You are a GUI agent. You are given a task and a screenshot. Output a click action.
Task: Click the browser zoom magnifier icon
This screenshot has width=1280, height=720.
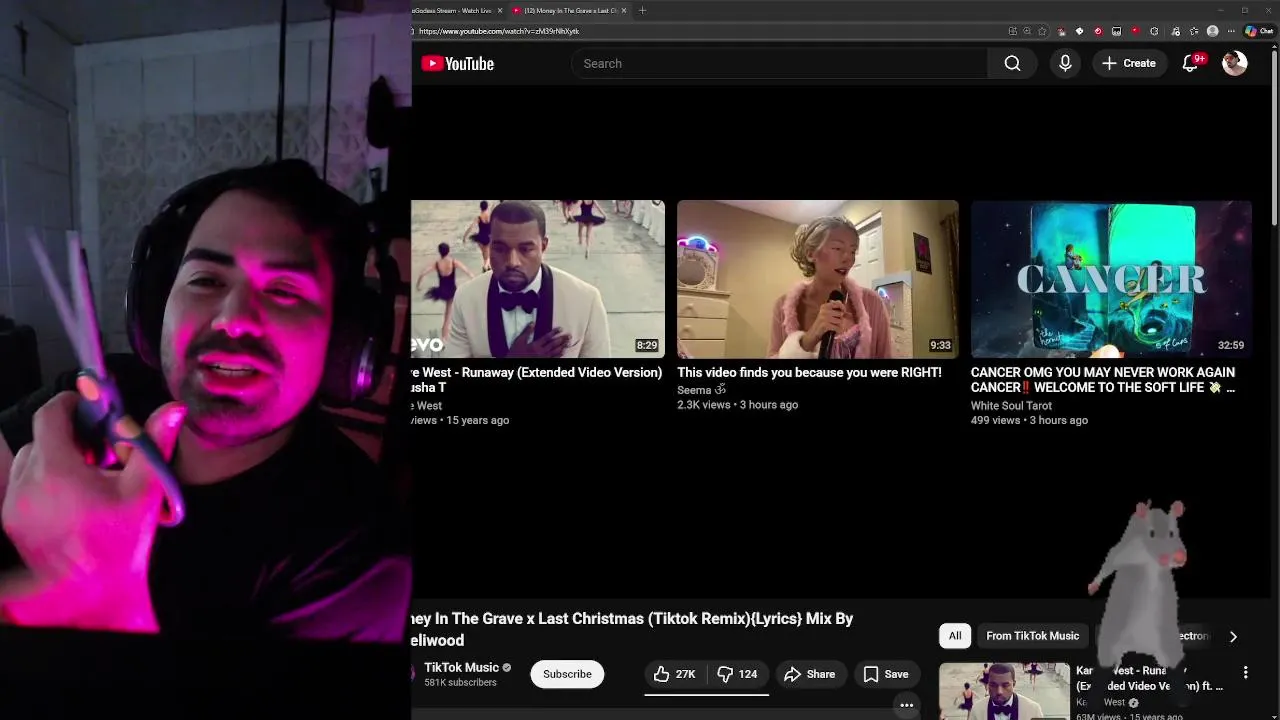(x=1027, y=31)
